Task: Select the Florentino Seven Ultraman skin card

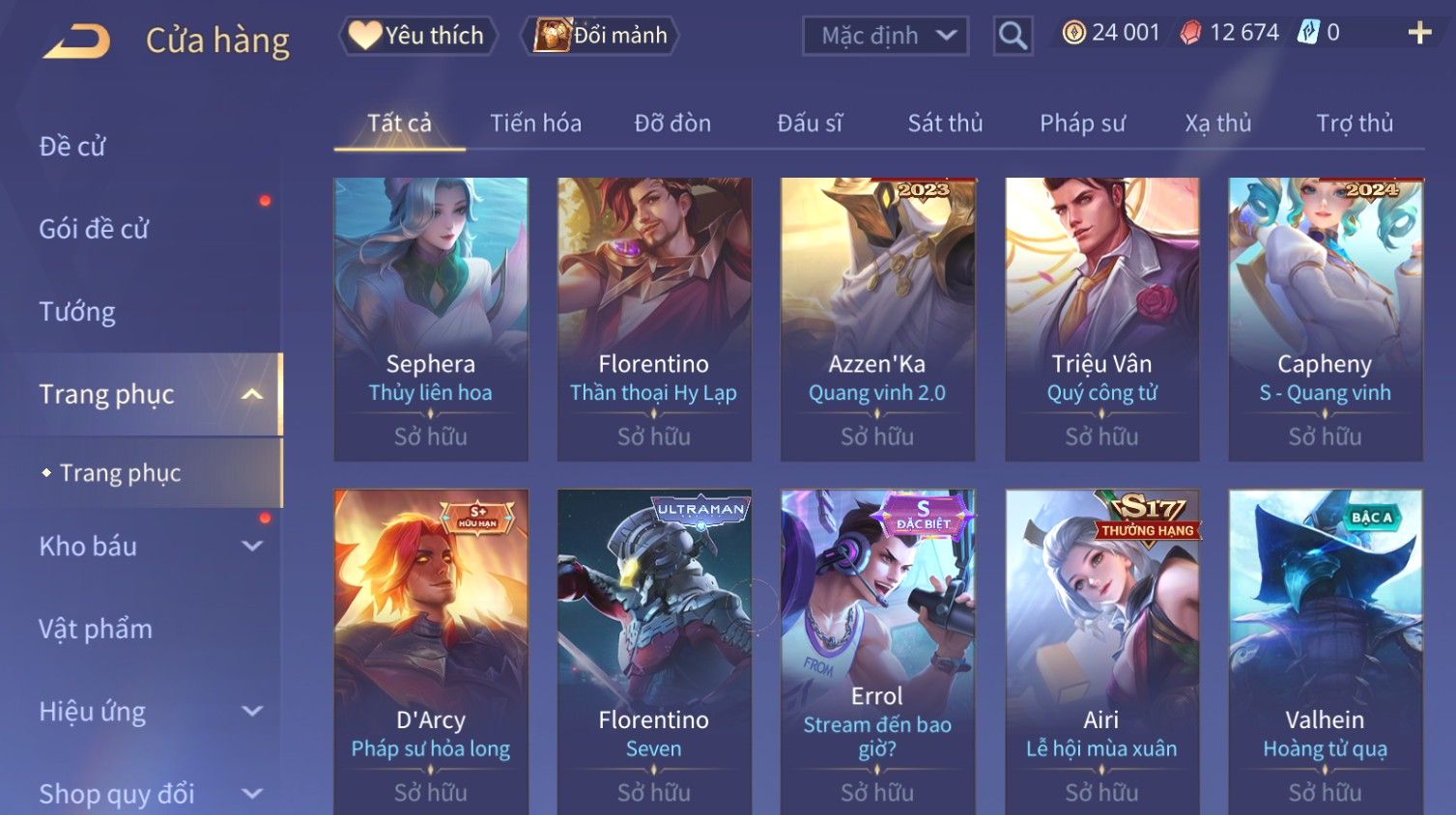Action: pos(654,652)
